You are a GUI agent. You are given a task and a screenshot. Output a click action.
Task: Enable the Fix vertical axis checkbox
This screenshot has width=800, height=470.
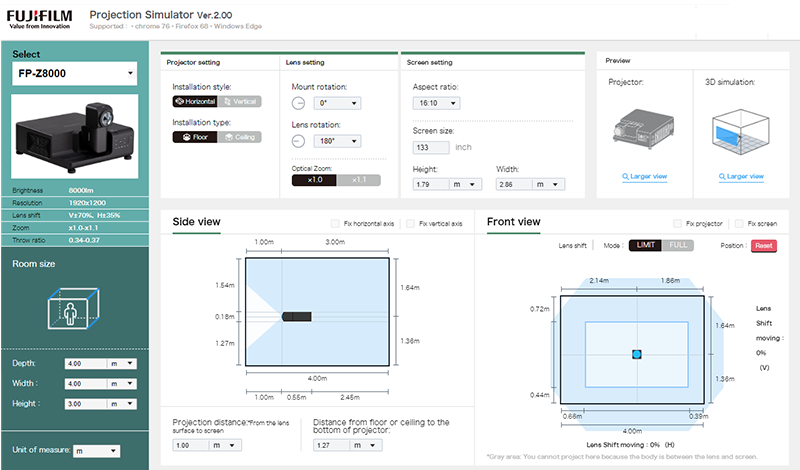click(x=411, y=224)
